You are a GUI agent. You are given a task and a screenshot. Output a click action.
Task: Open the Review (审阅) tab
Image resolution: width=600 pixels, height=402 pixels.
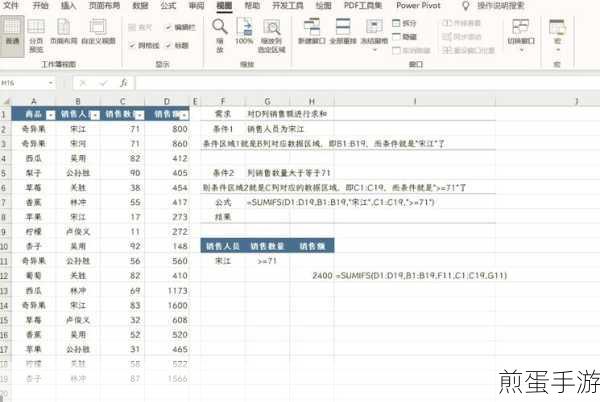point(196,6)
